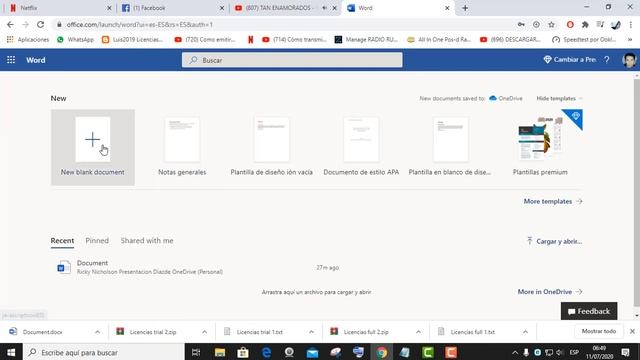This screenshot has height=360, width=640.
Task: Expand Licencias full 2.zip download arrow
Action: [x=418, y=332]
